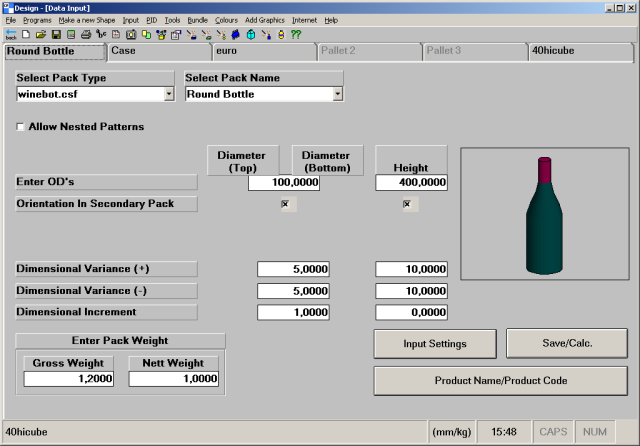Select the Round Bottle tab
640x446 pixels.
(55, 51)
